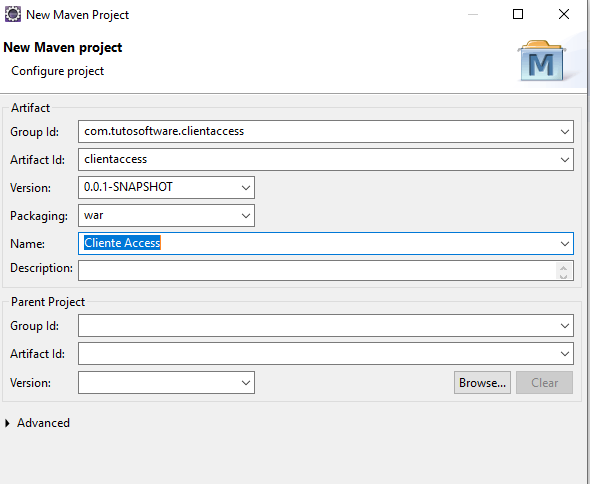Open the Parent Project Artifact Id dropdown arrow

tap(564, 353)
